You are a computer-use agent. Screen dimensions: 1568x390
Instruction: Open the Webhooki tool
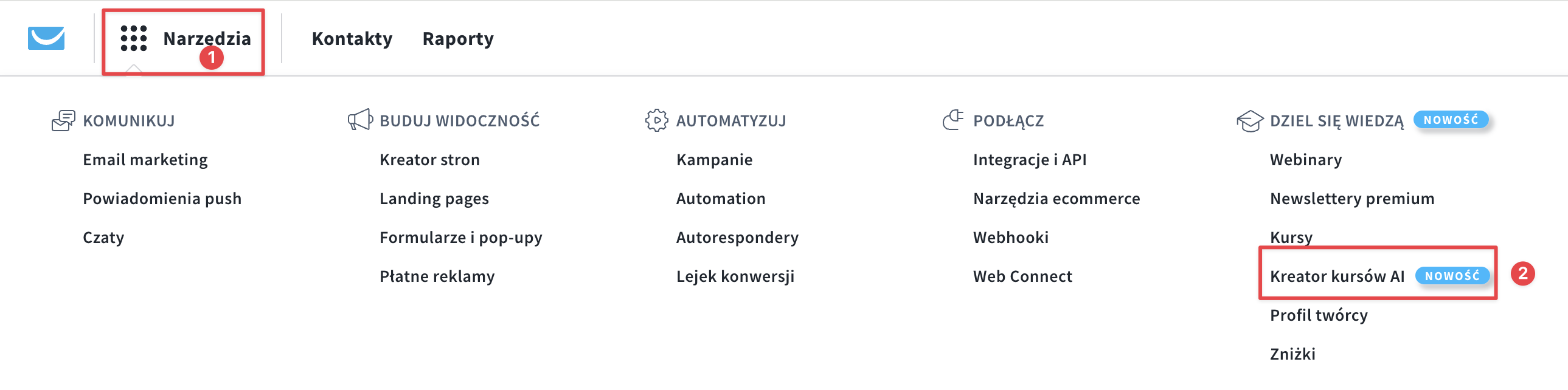(x=1010, y=237)
